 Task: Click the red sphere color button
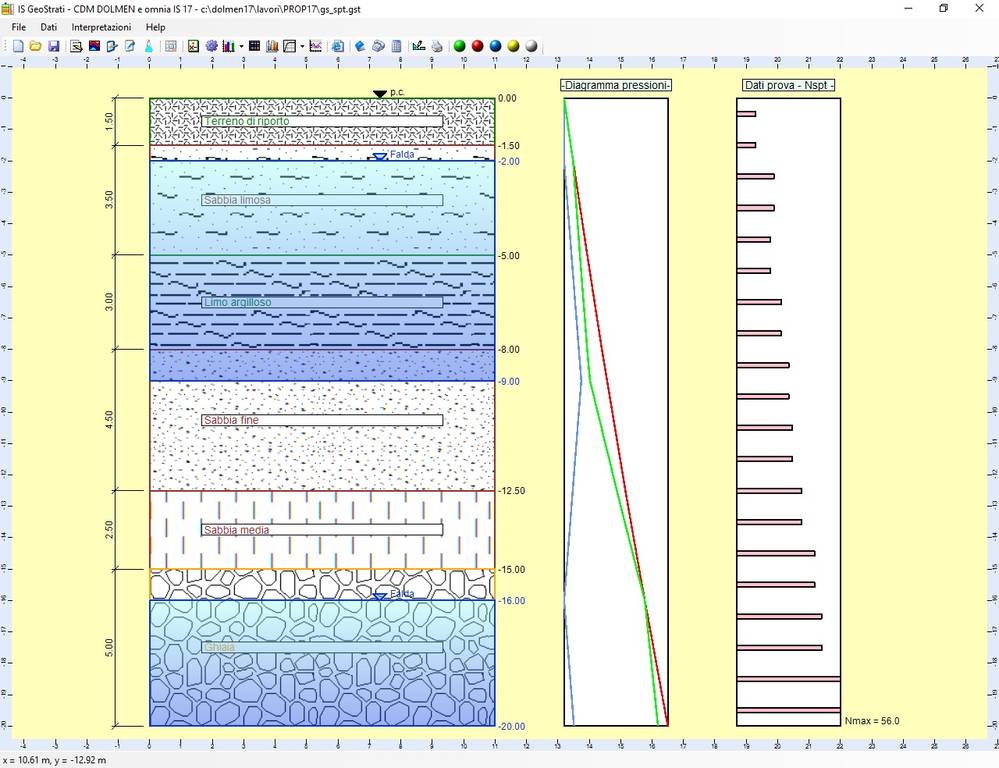pos(477,46)
